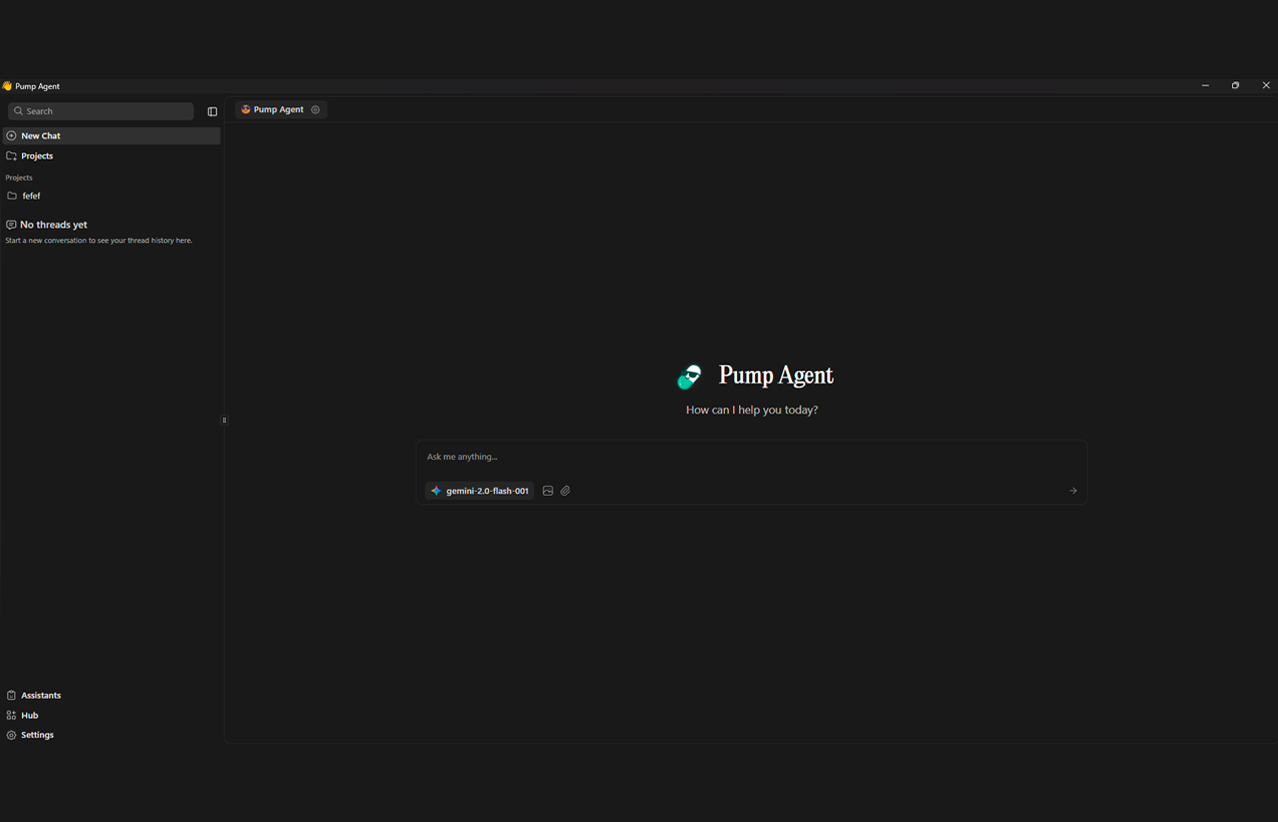The width and height of the screenshot is (1278, 822).
Task: Click the image attachment icon in the chat box
Action: tap(547, 491)
